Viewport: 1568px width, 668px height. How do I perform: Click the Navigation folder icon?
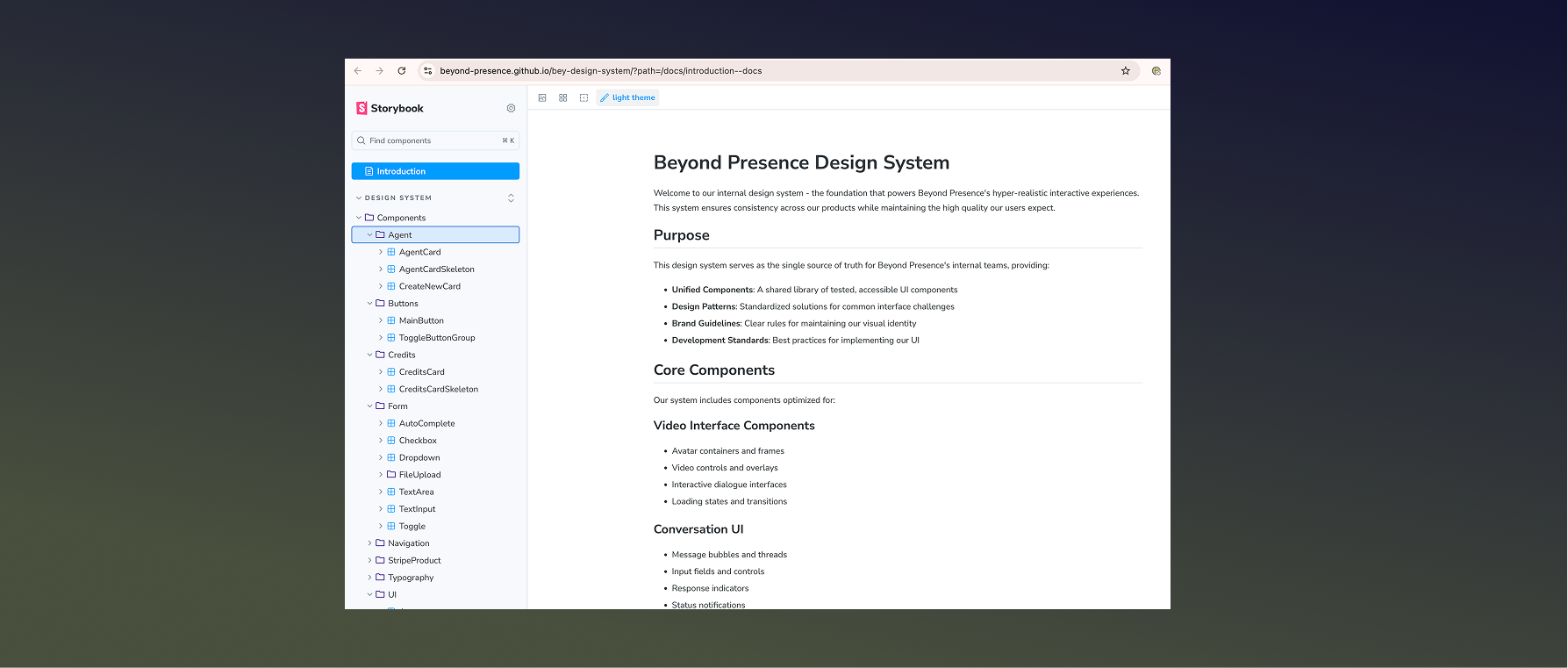[381, 543]
